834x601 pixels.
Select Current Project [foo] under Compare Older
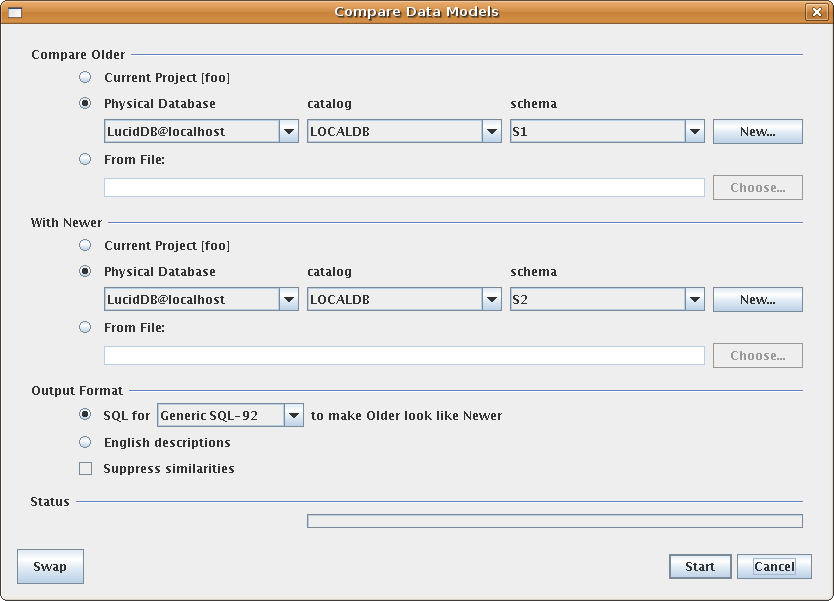pyautogui.click(x=85, y=78)
